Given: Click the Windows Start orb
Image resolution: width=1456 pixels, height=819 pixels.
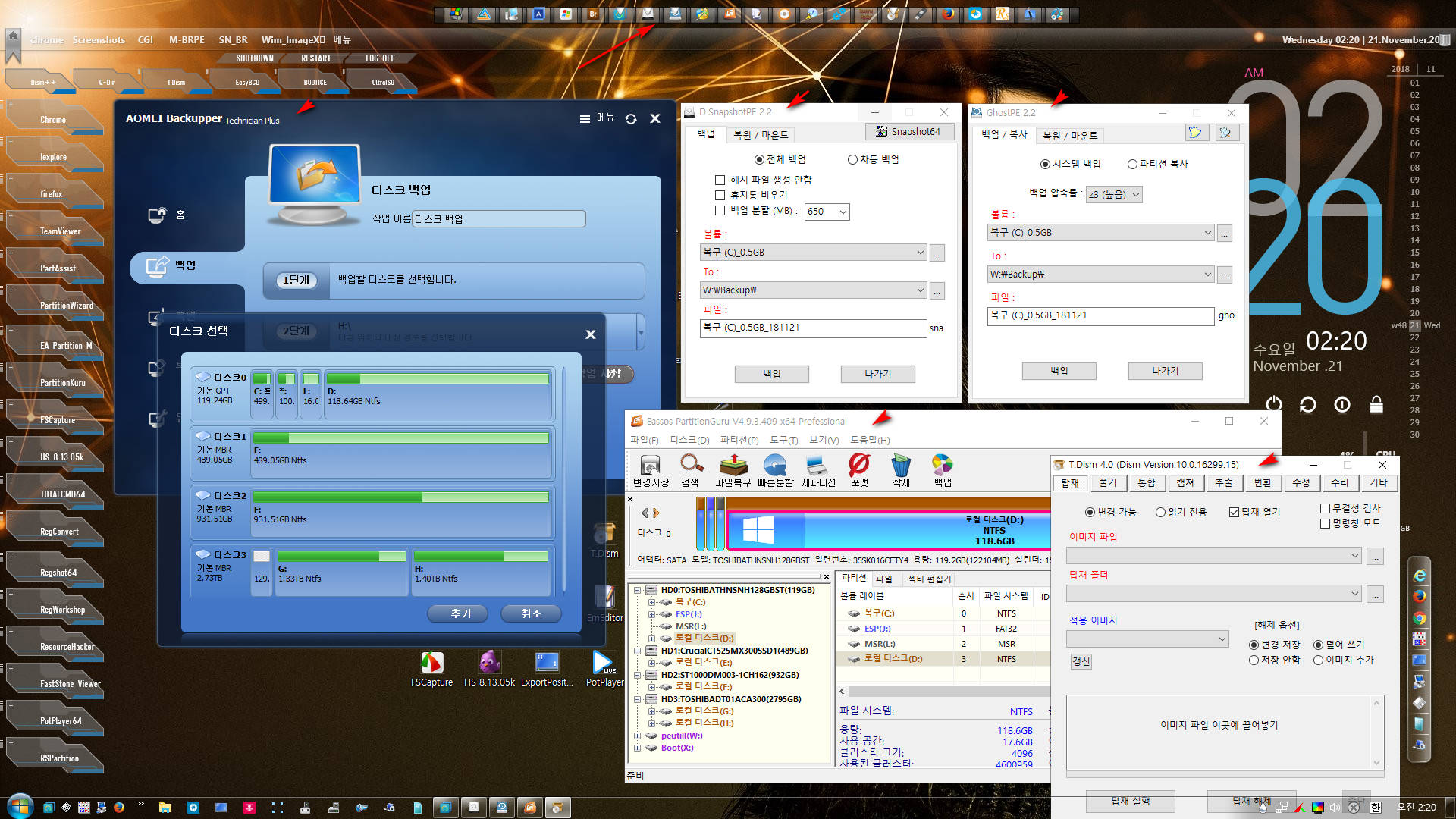Looking at the screenshot, I should click(20, 806).
